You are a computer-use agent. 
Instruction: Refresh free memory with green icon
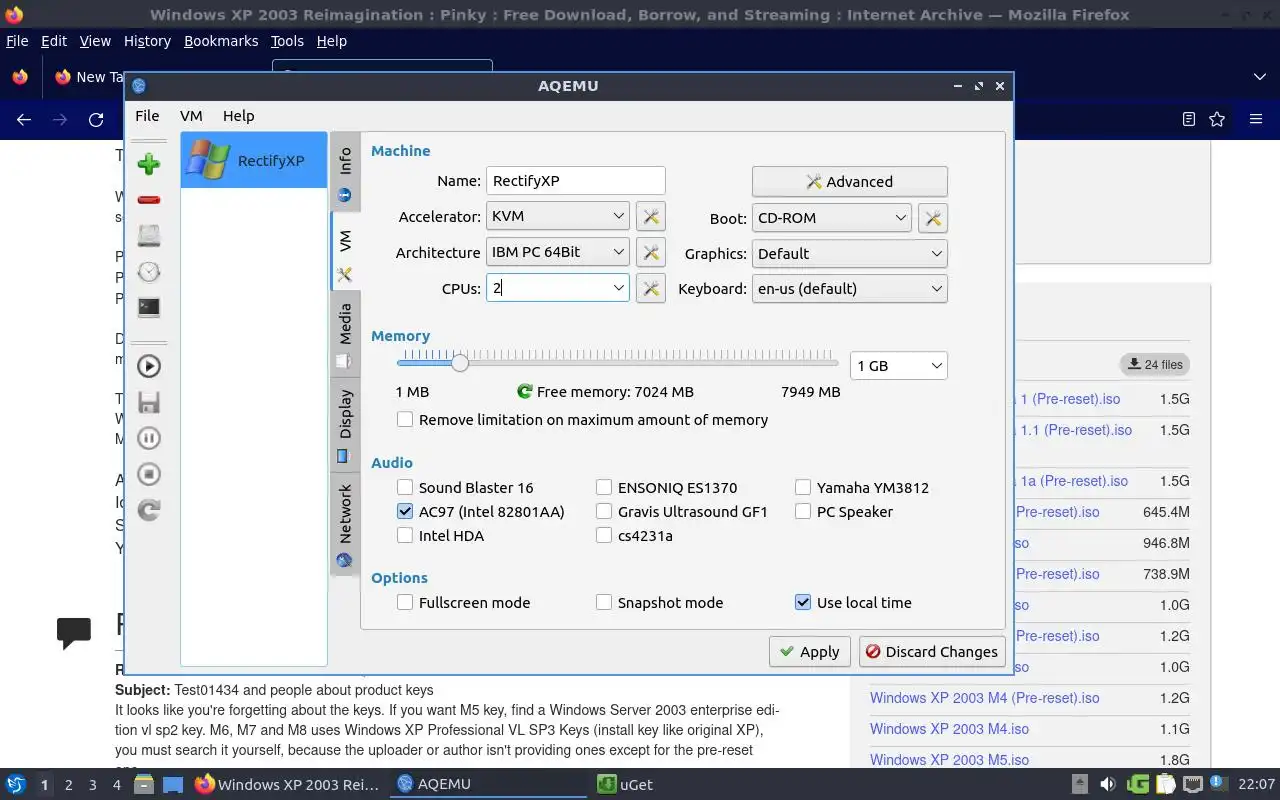(525, 392)
